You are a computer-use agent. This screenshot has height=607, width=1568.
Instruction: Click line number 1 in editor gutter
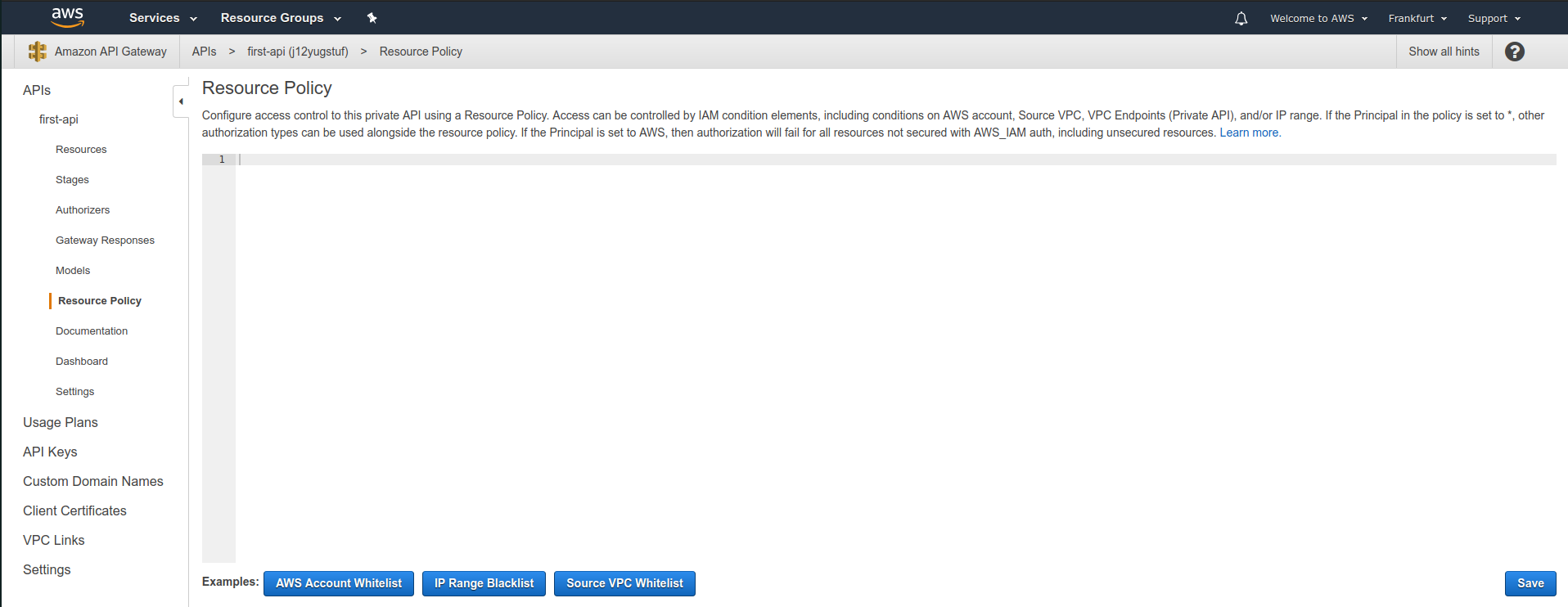coord(222,160)
